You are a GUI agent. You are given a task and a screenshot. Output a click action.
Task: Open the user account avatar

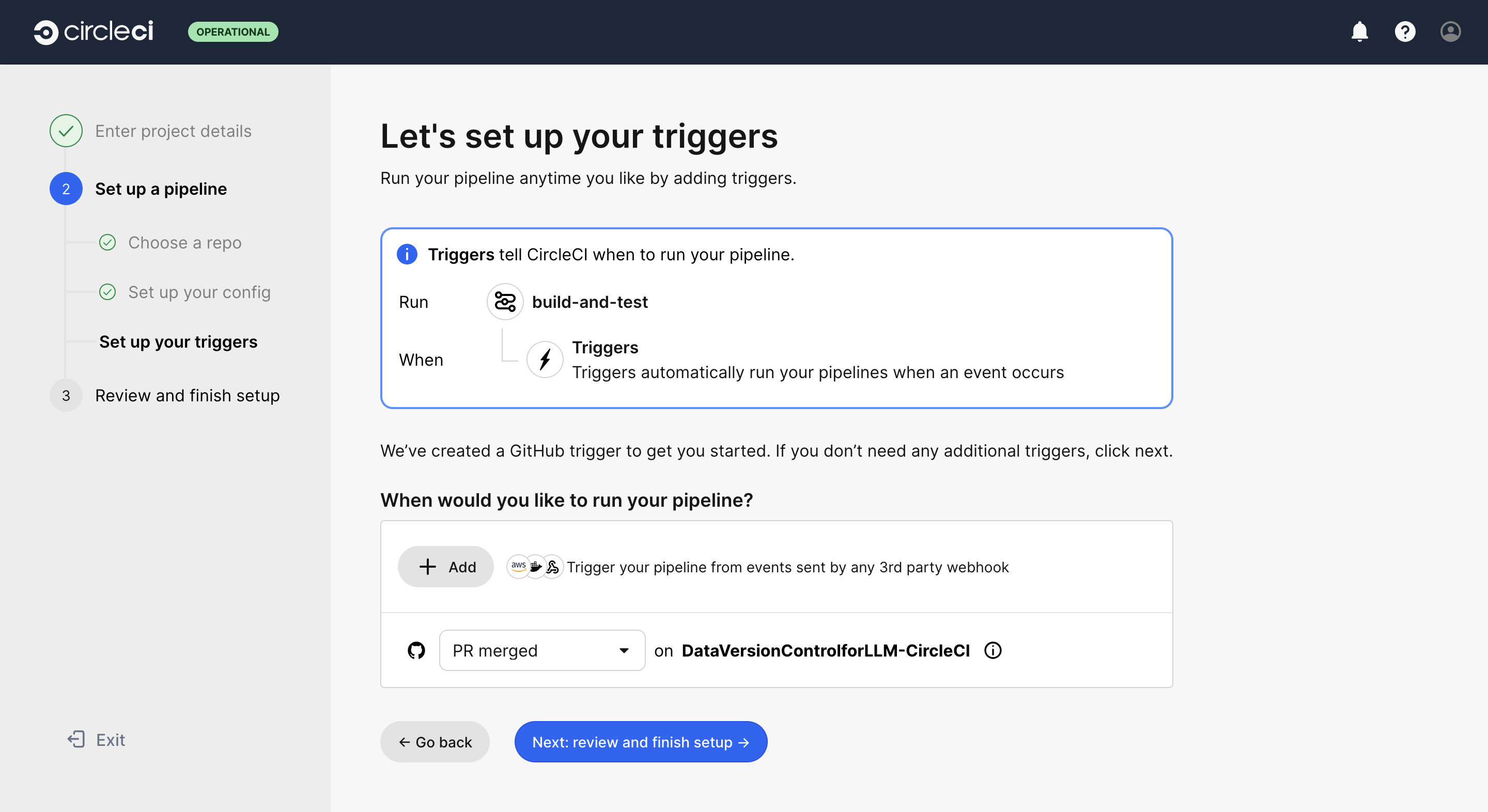(1451, 32)
